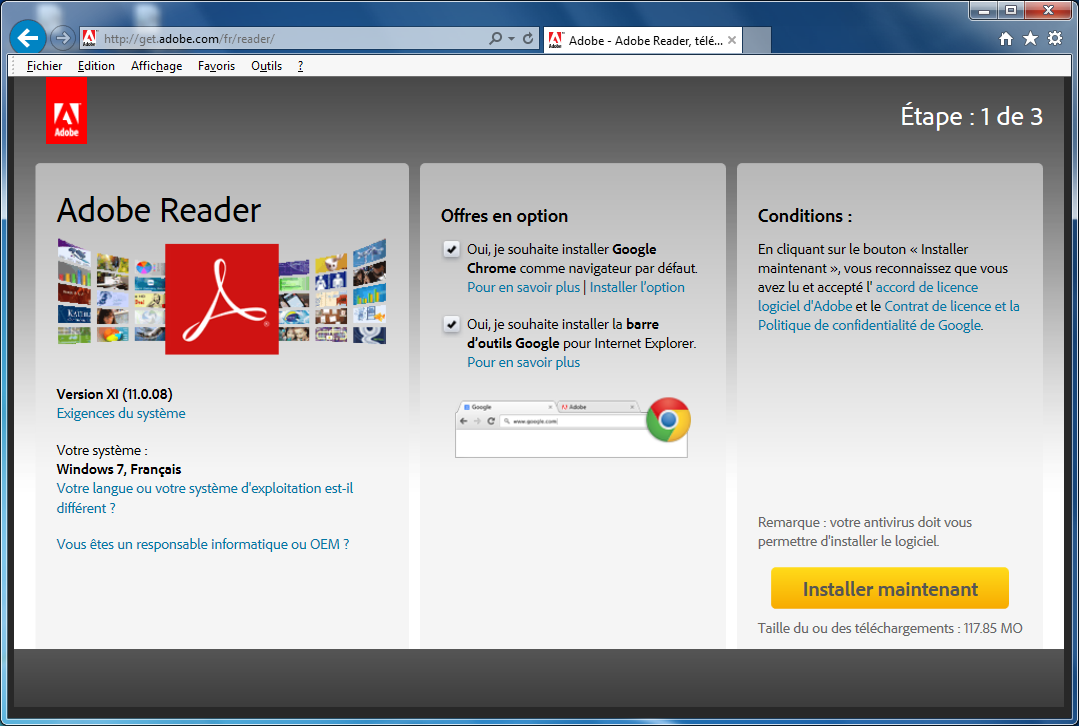The image size is (1079, 726).
Task: Open the Favoris menu
Action: [216, 66]
